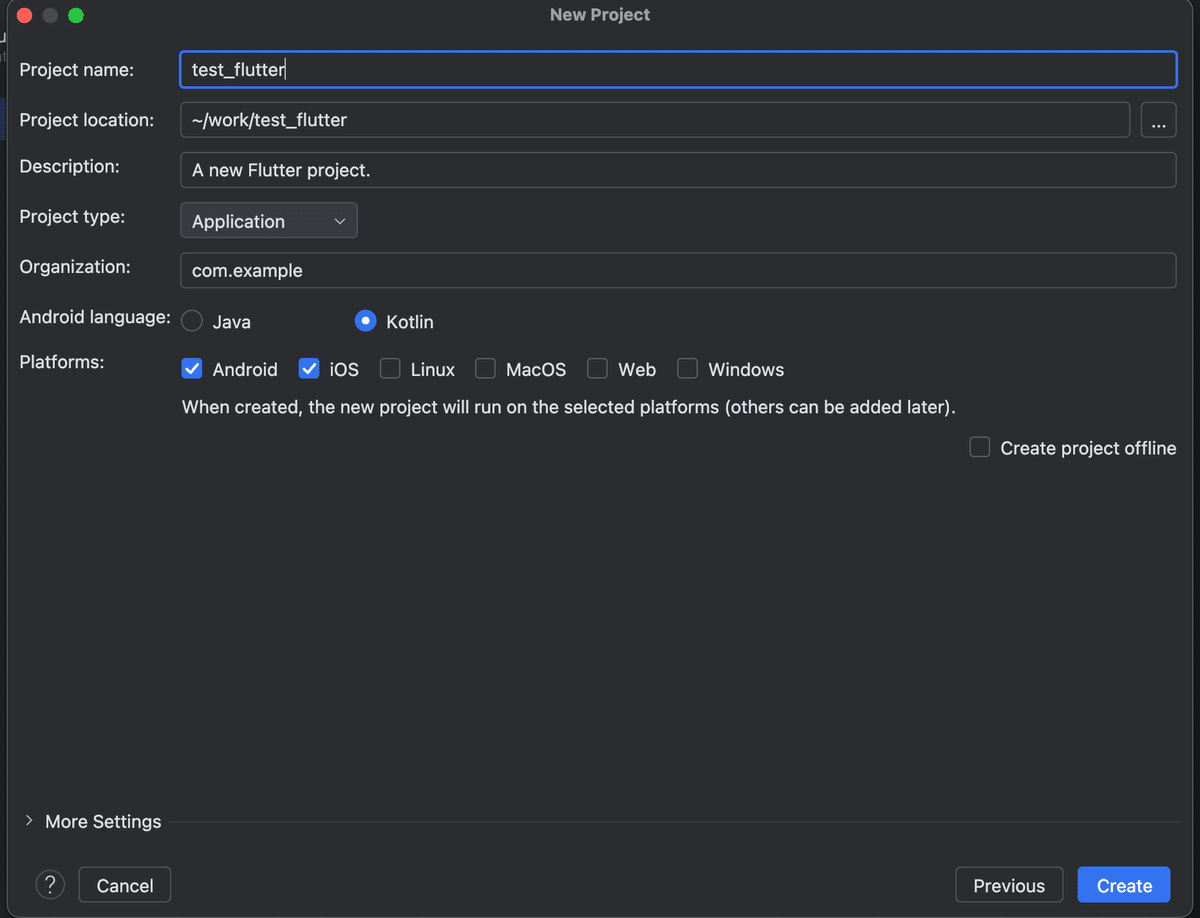The image size is (1200, 918).
Task: Click the "When created, the new project" note
Action: [569, 408]
